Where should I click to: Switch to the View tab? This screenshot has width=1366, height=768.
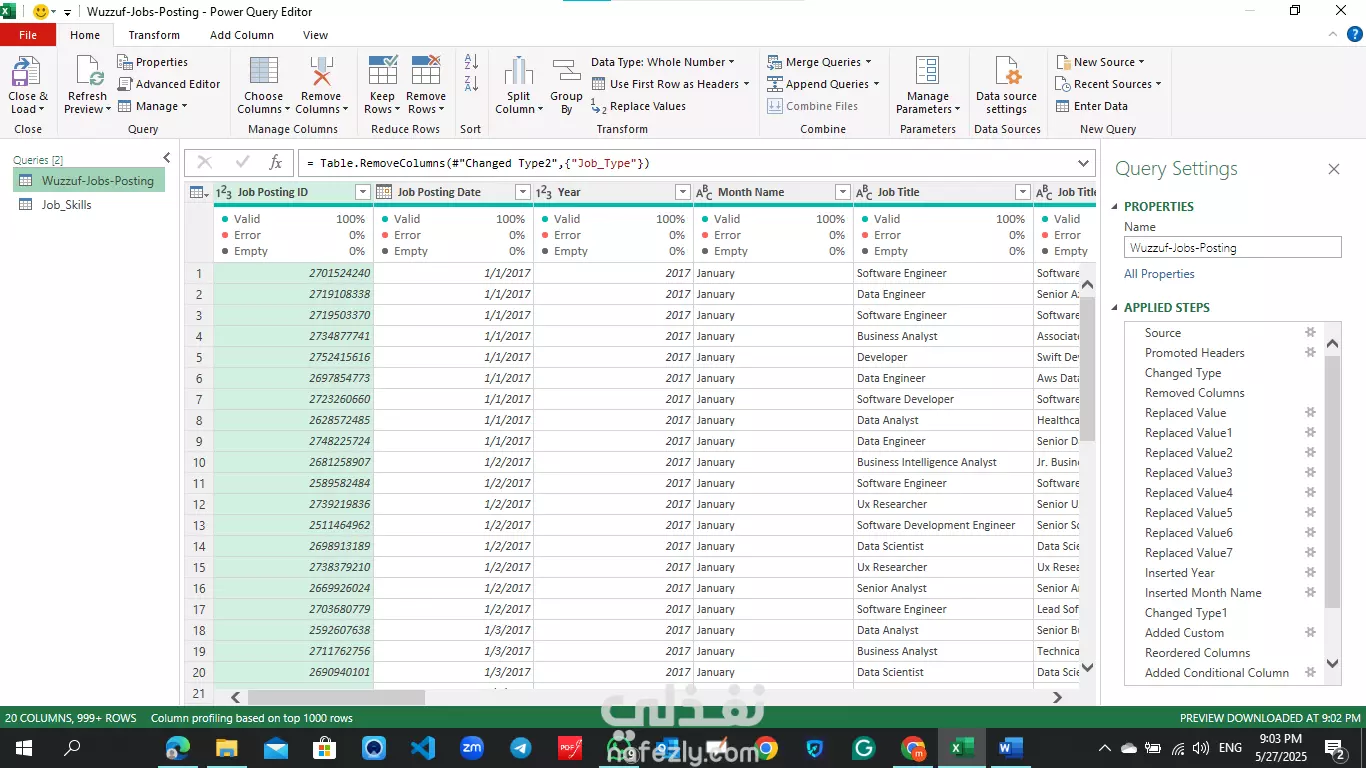[315, 35]
